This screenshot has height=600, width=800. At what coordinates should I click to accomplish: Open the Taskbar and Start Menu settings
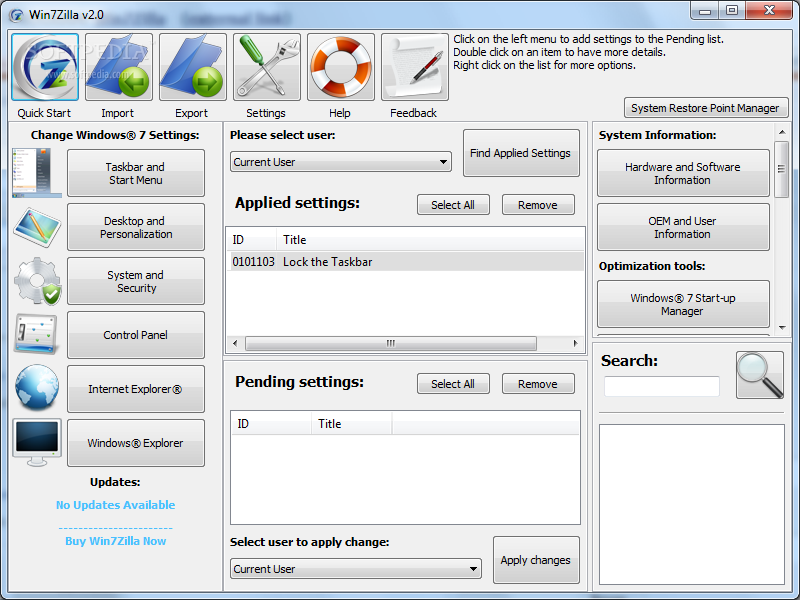pos(136,173)
